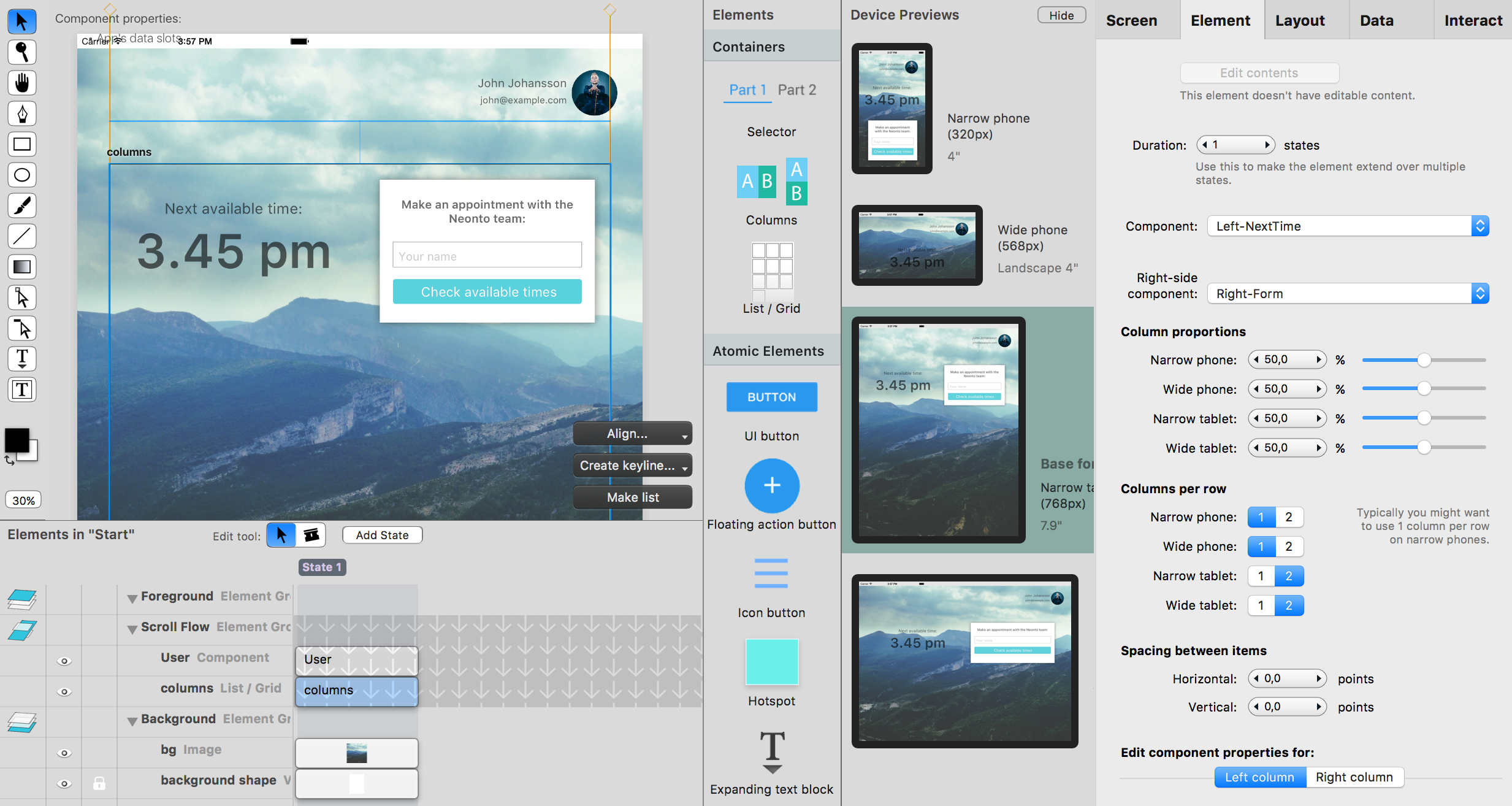
Task: Click the Add State button
Action: pos(382,535)
